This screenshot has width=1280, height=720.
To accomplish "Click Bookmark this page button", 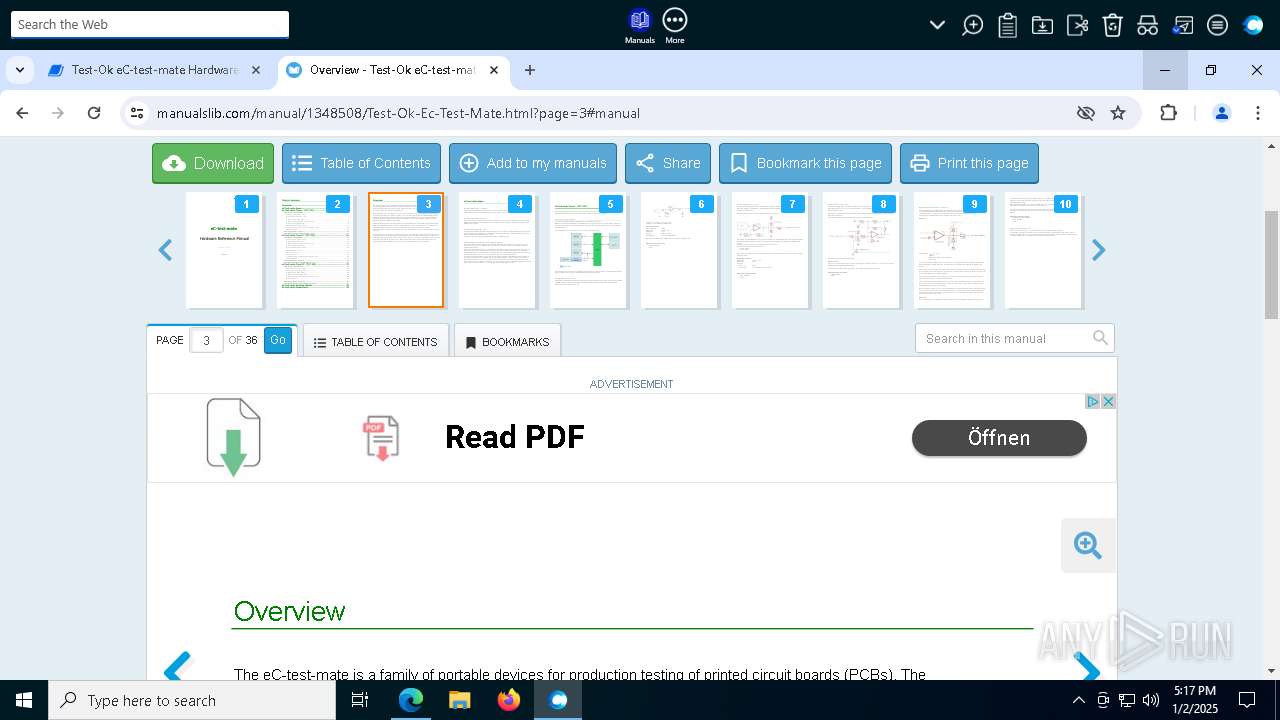I will [805, 163].
